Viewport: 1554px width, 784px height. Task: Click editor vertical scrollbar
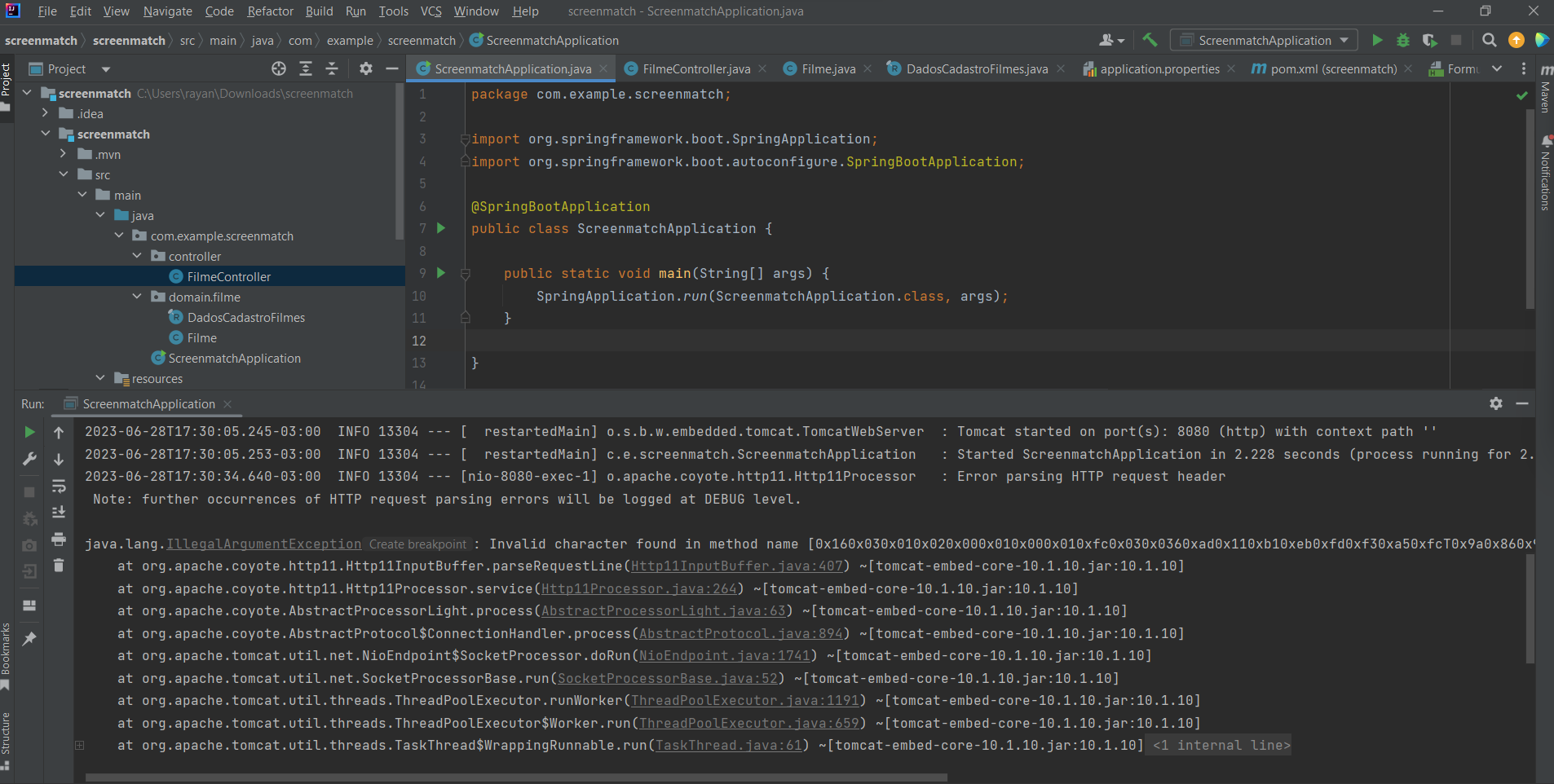pos(1530,208)
